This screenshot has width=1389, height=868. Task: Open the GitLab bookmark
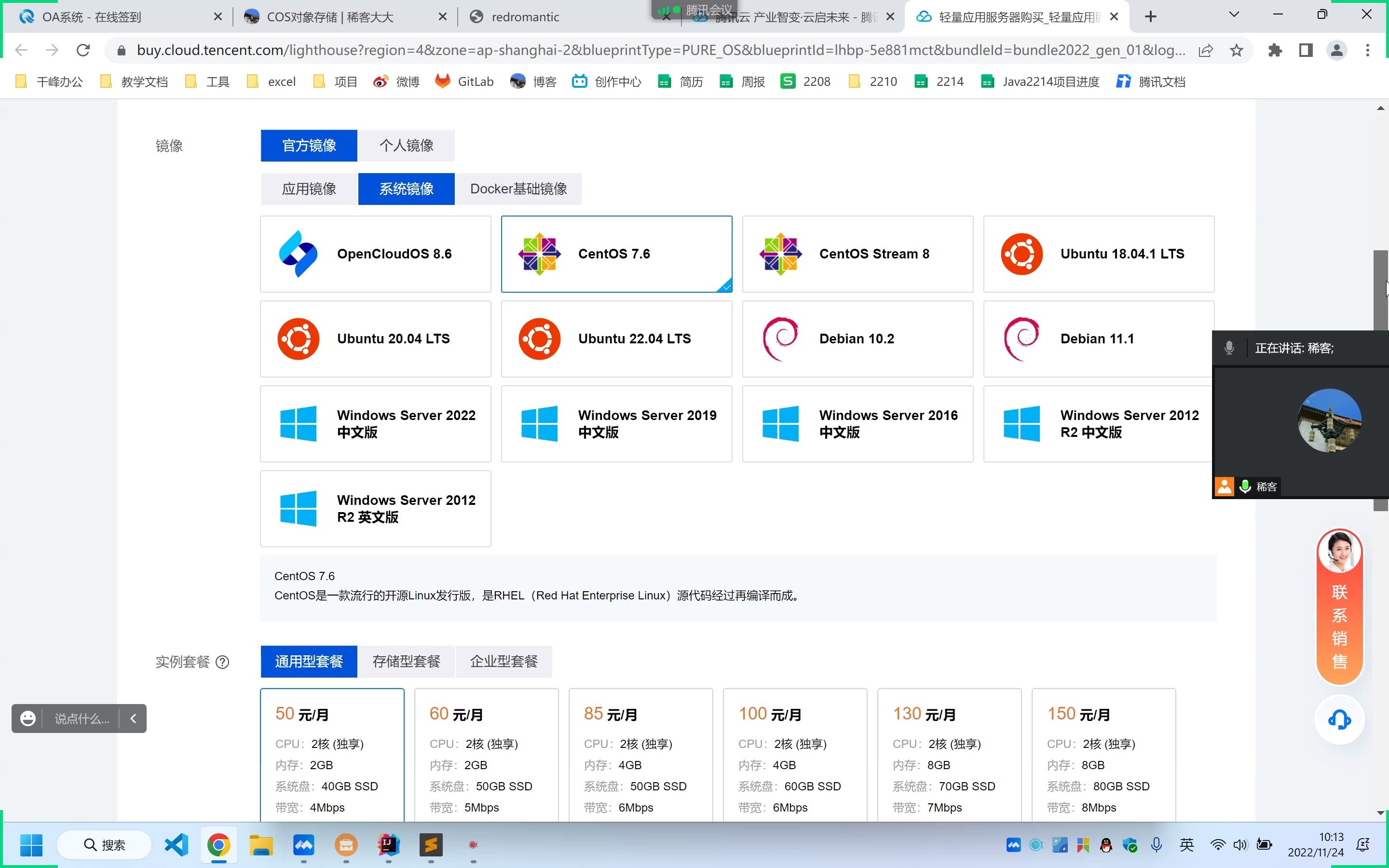464,81
